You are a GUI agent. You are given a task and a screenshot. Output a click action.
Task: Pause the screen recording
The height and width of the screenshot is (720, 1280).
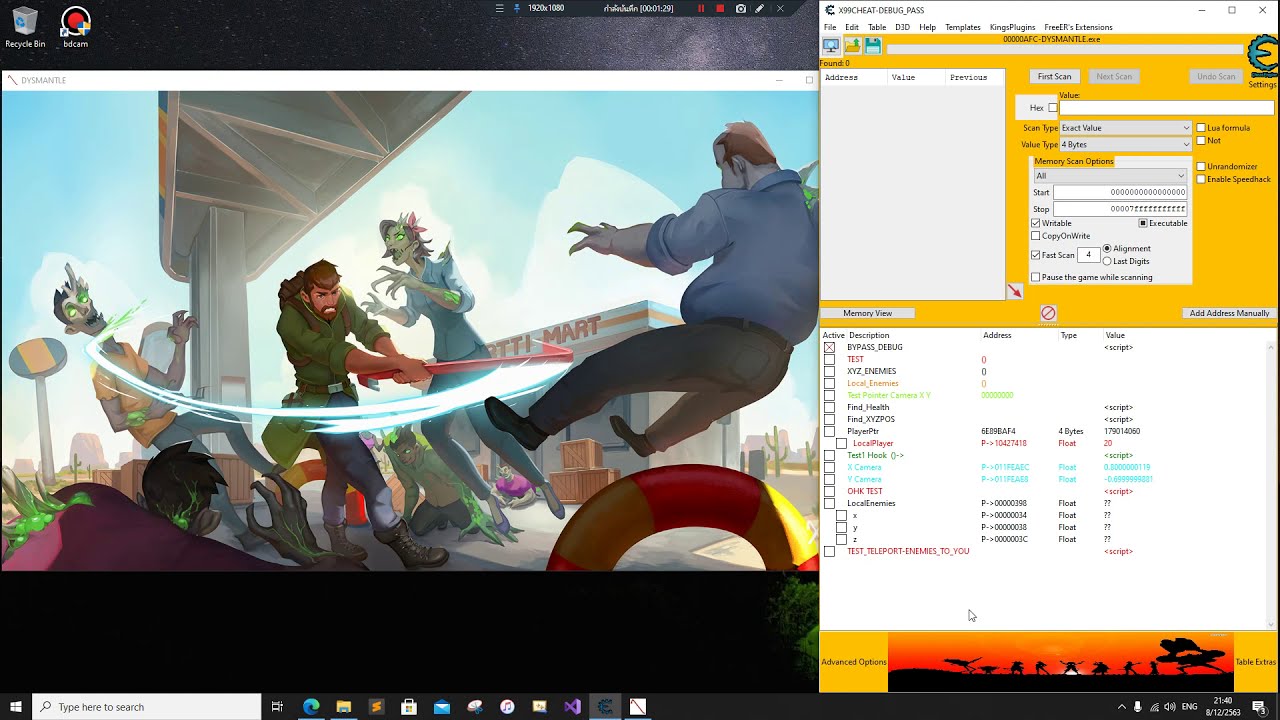(x=700, y=8)
